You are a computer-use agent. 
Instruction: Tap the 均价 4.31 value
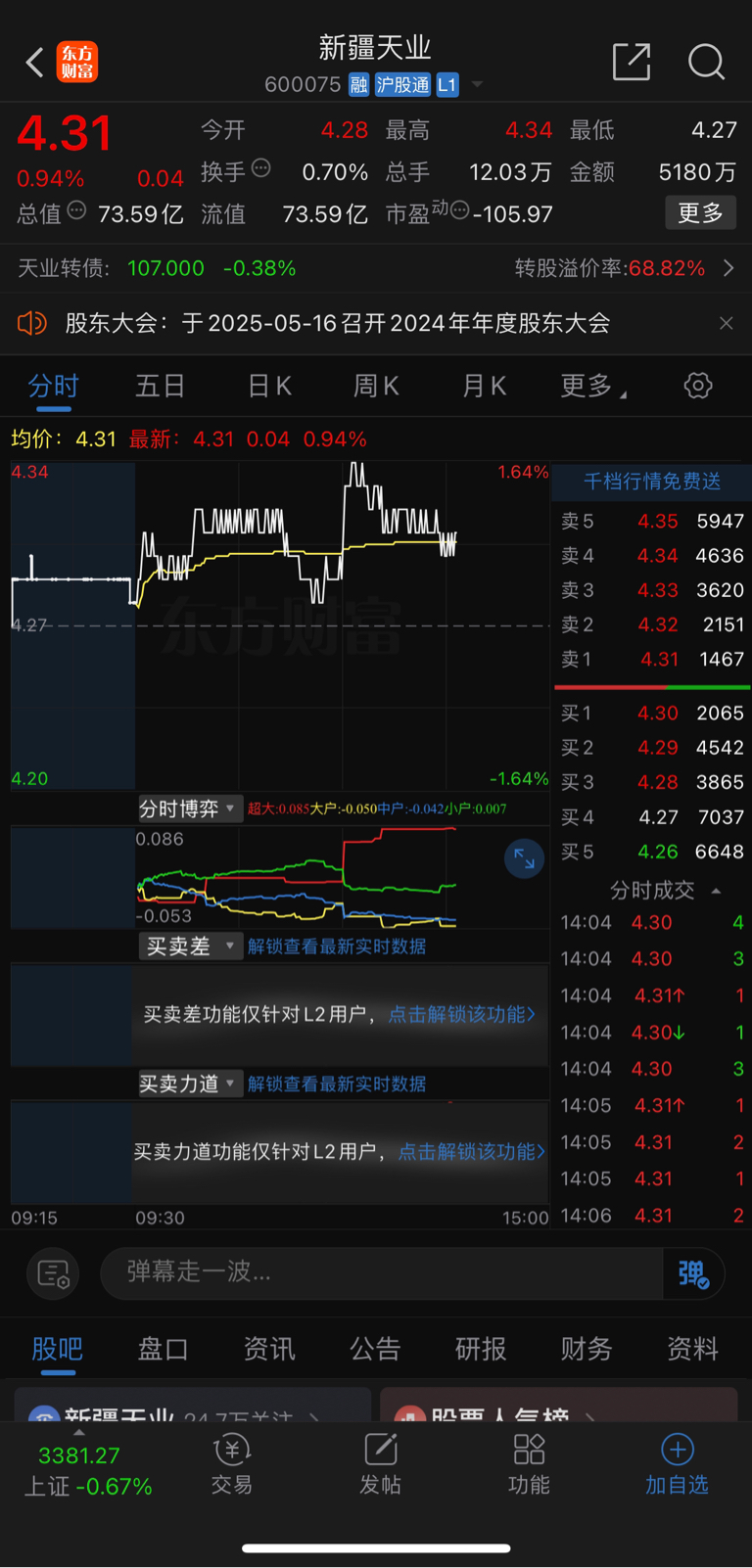click(96, 439)
